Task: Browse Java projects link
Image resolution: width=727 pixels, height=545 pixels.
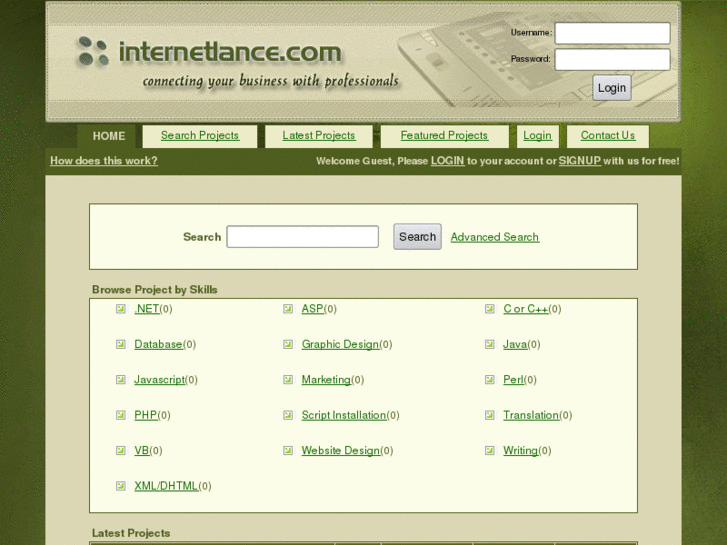Action: point(515,344)
